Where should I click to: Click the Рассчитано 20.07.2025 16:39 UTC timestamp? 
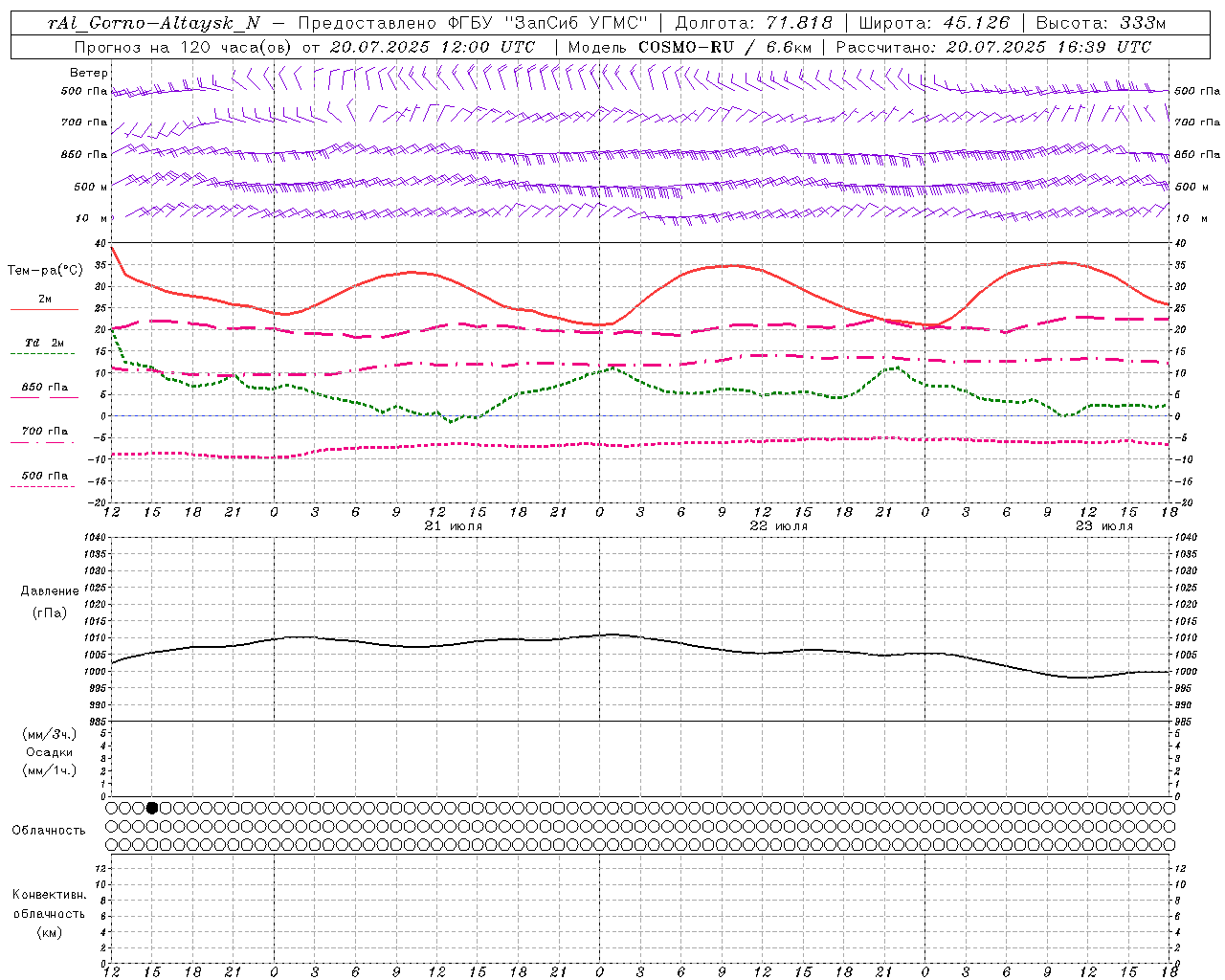[993, 47]
